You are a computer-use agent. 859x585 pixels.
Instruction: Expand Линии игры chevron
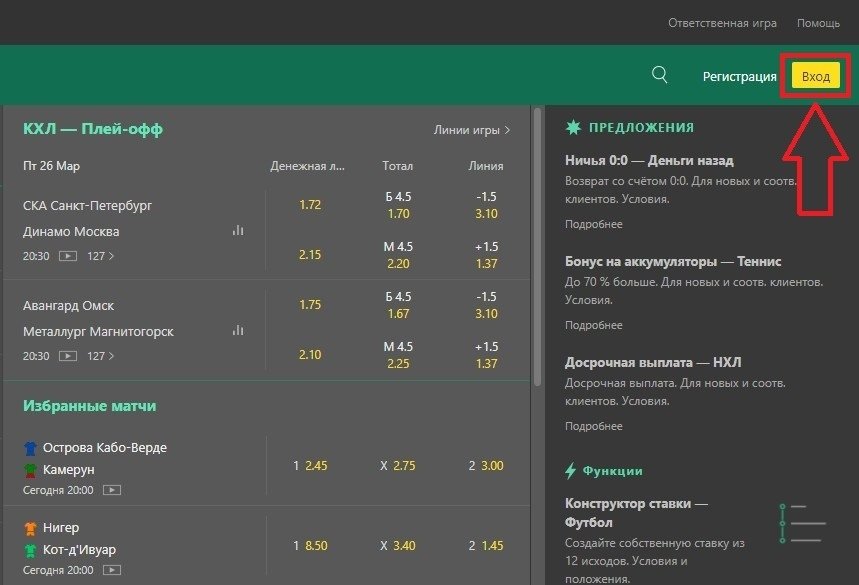[x=508, y=130]
